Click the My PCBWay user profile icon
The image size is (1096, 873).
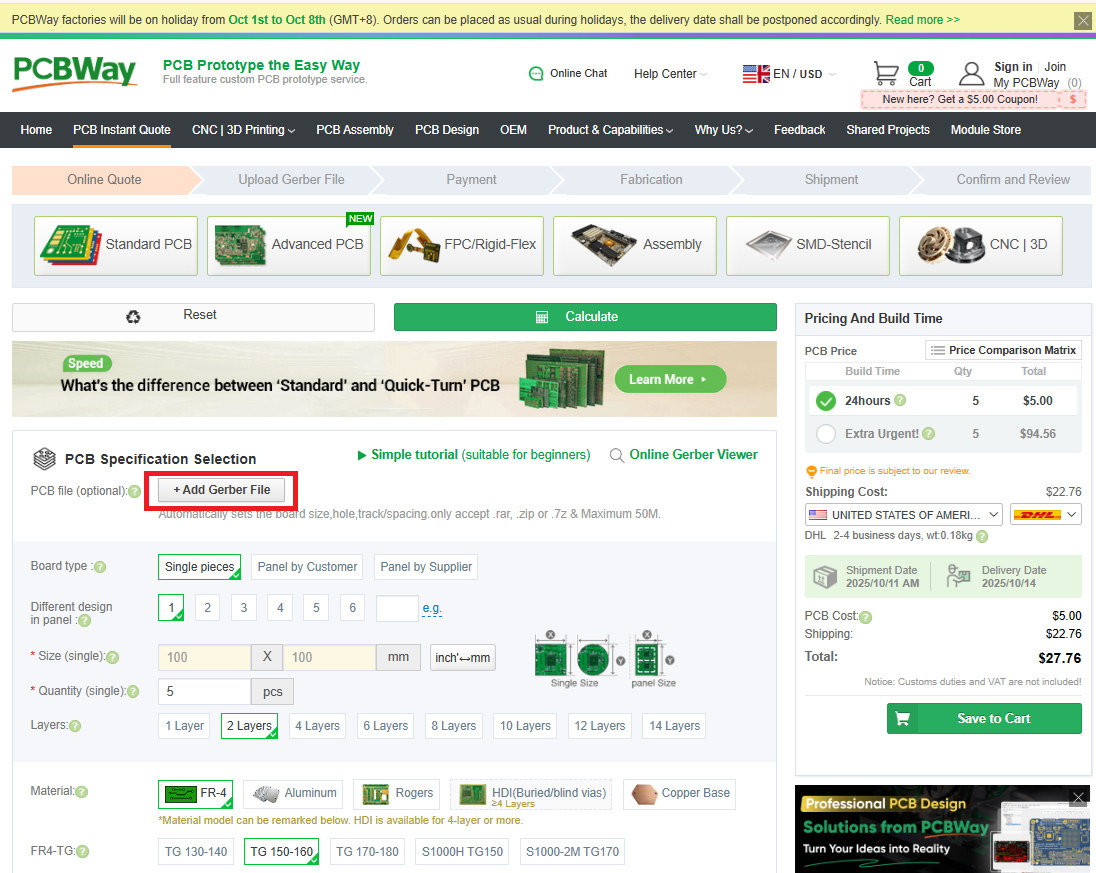coord(971,74)
